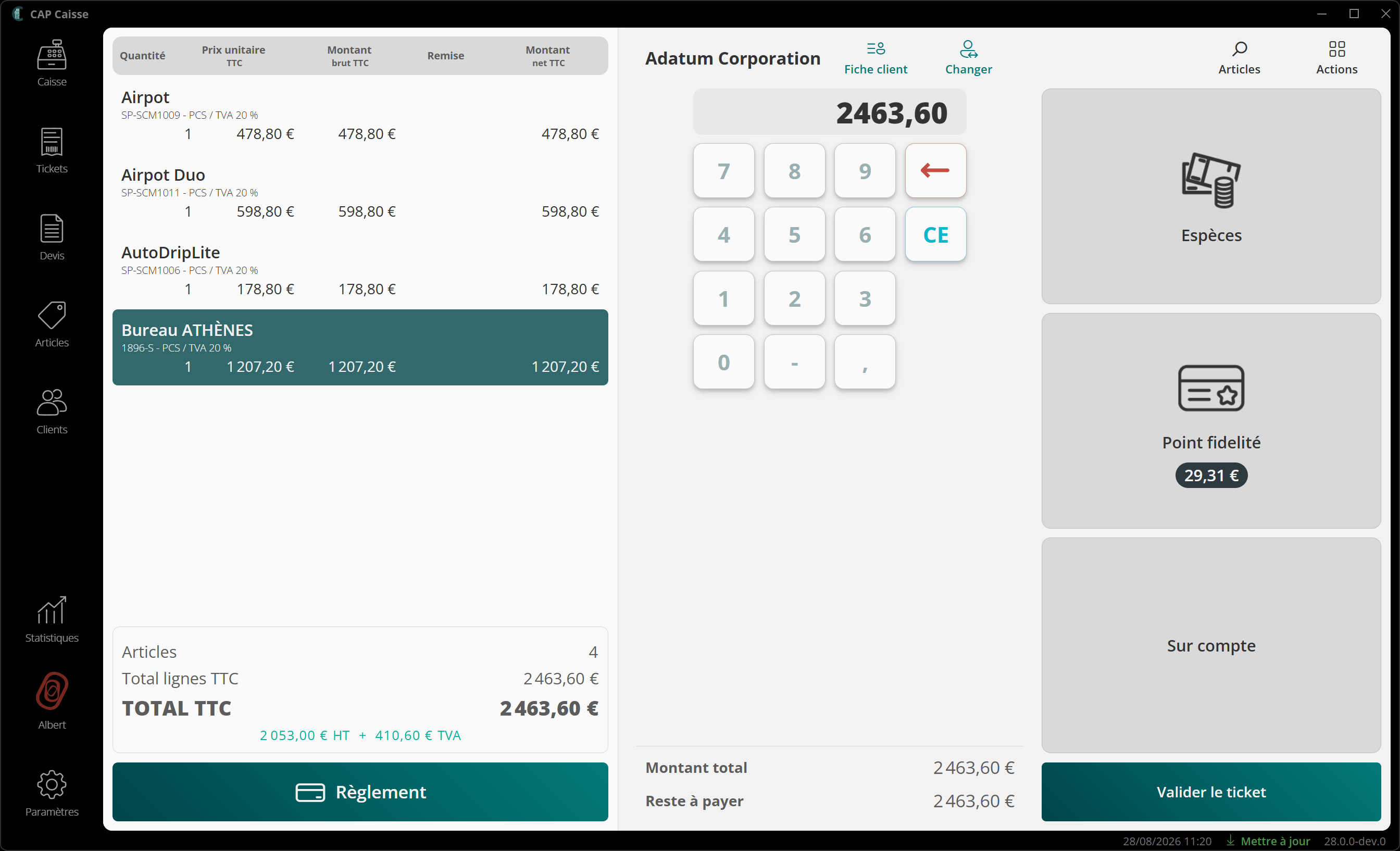The width and height of the screenshot is (1400, 851).
Task: Select the Bureau ATHÈNES line
Action: click(x=360, y=347)
